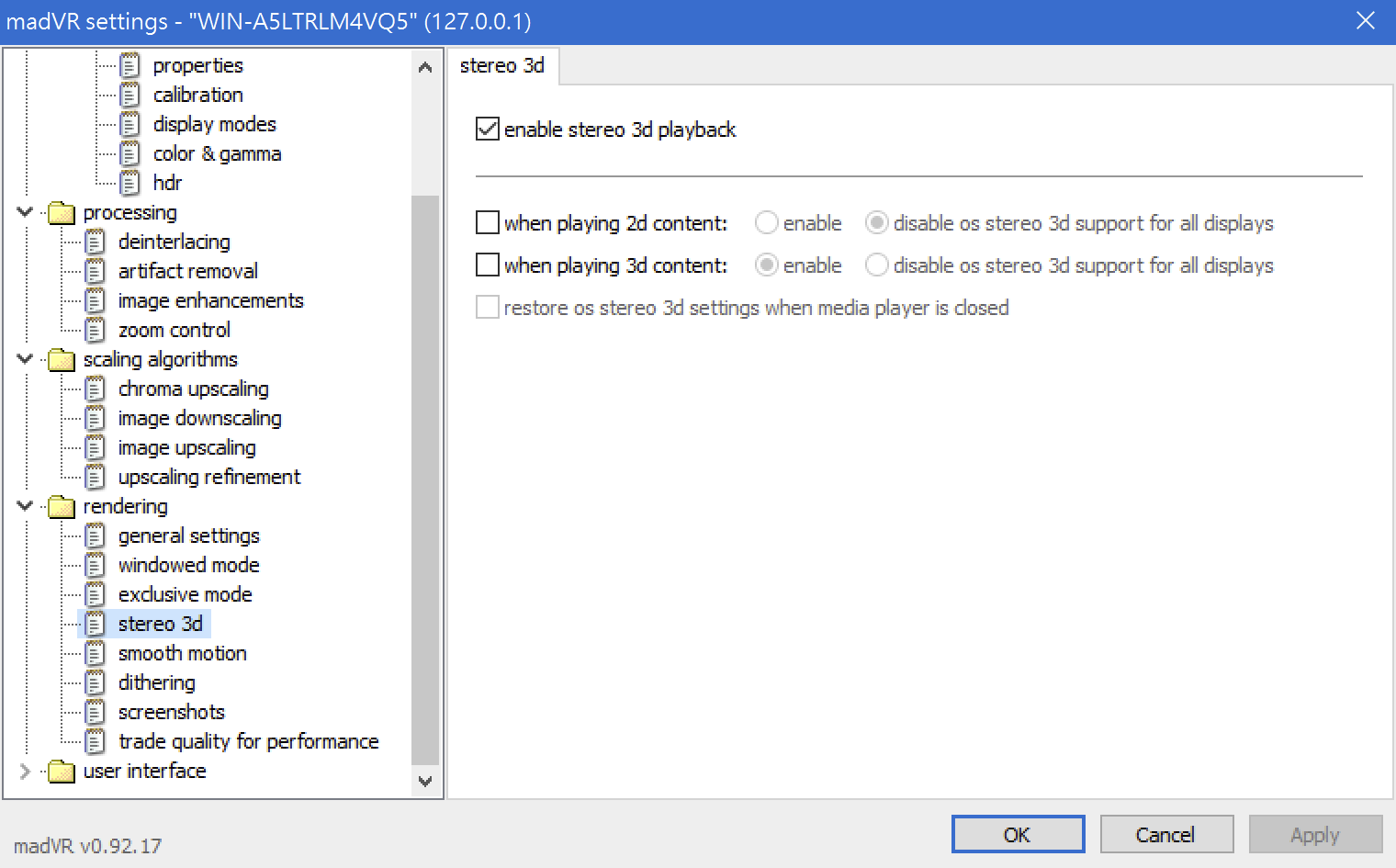Expand the user interface tree node
Viewport: 1396px width, 868px height.
25,771
